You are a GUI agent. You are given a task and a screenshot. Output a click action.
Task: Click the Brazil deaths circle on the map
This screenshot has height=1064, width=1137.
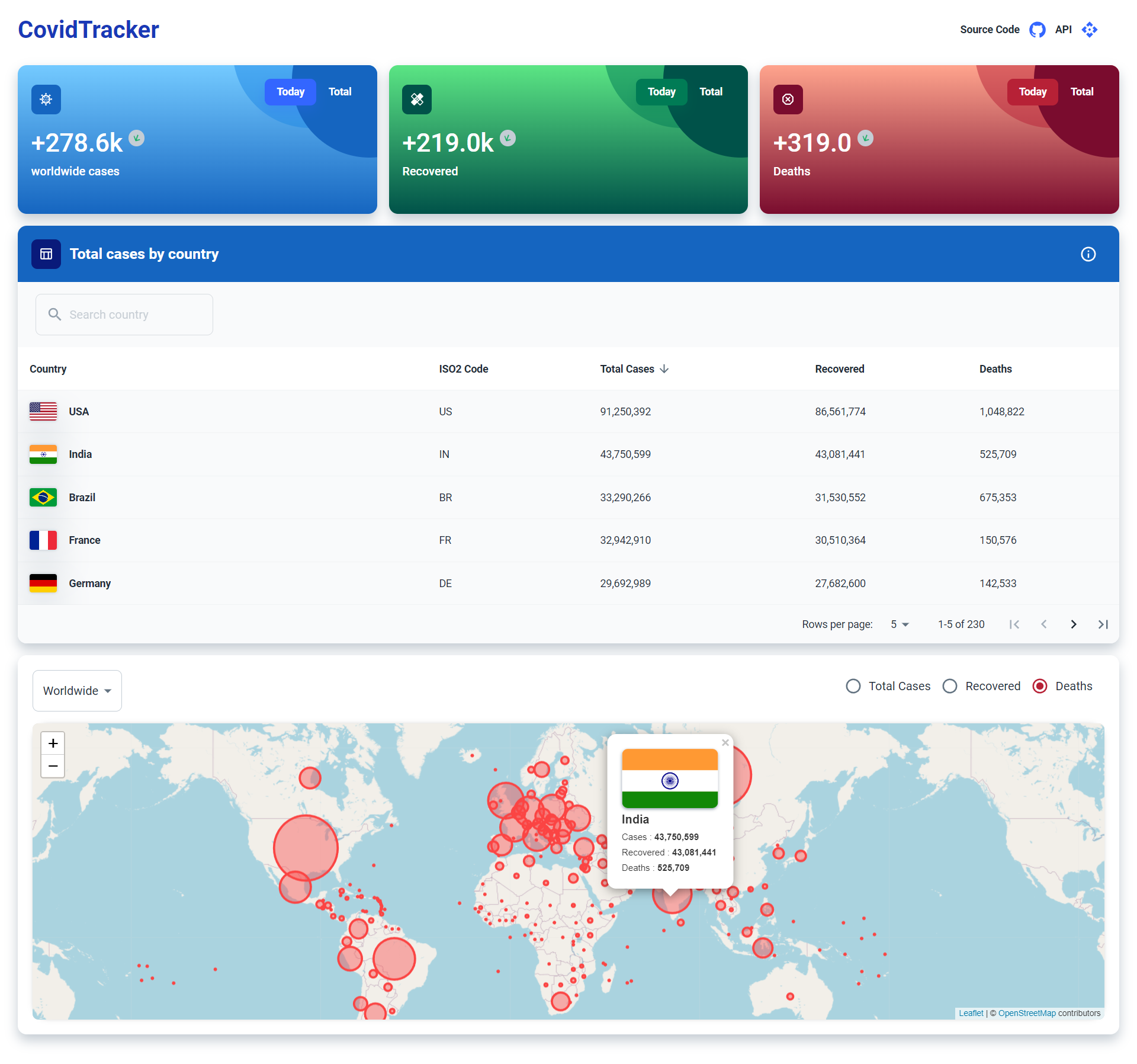coord(394,959)
